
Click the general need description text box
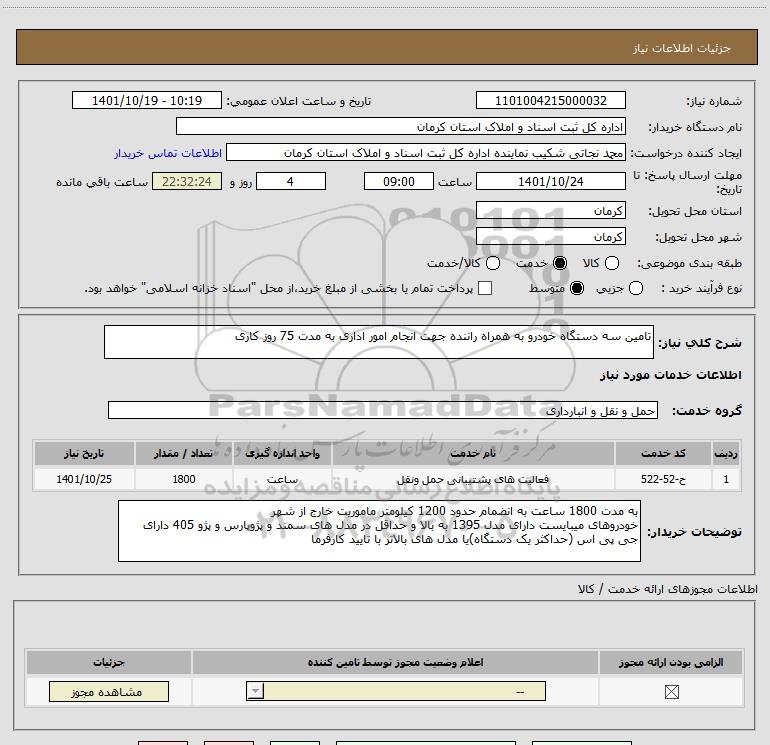(x=379, y=342)
